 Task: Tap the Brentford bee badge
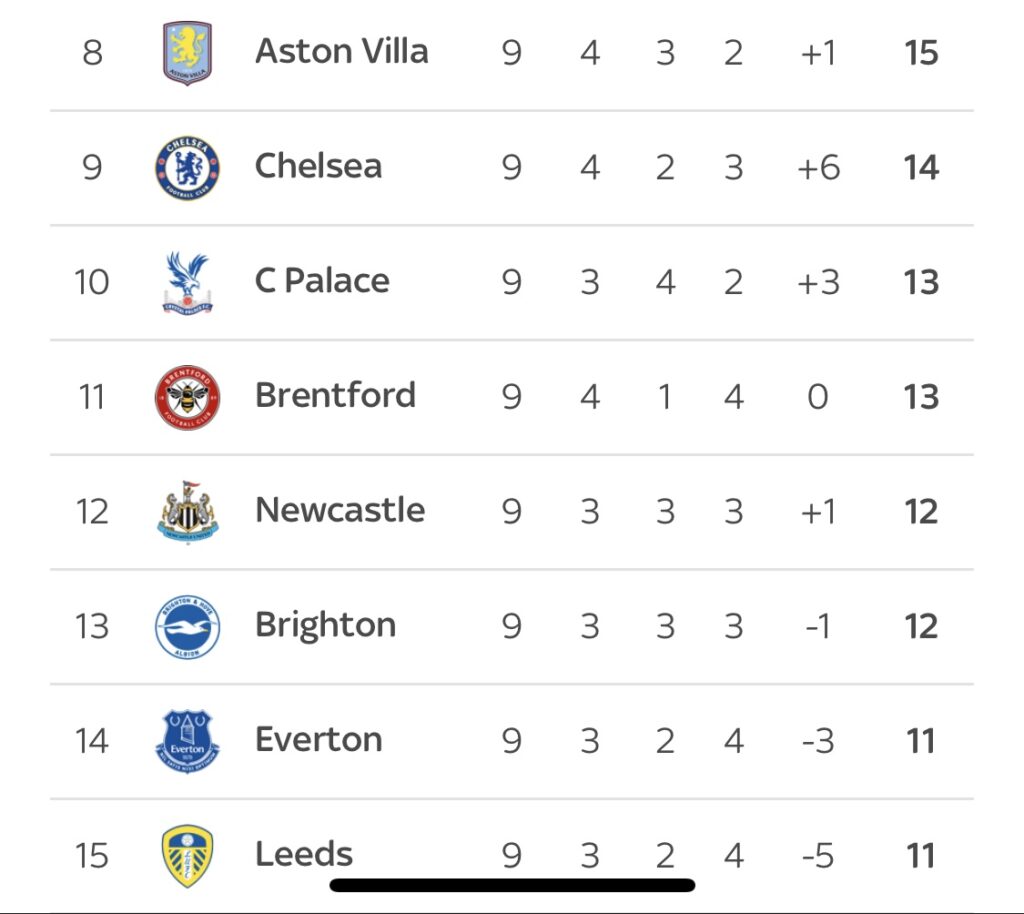coord(188,397)
